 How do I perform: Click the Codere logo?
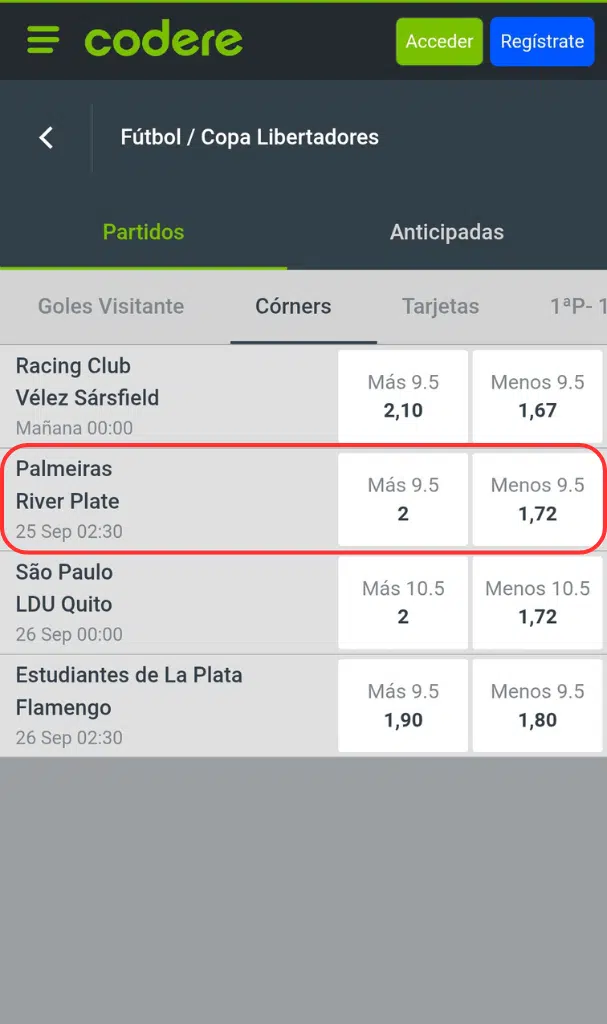point(163,41)
